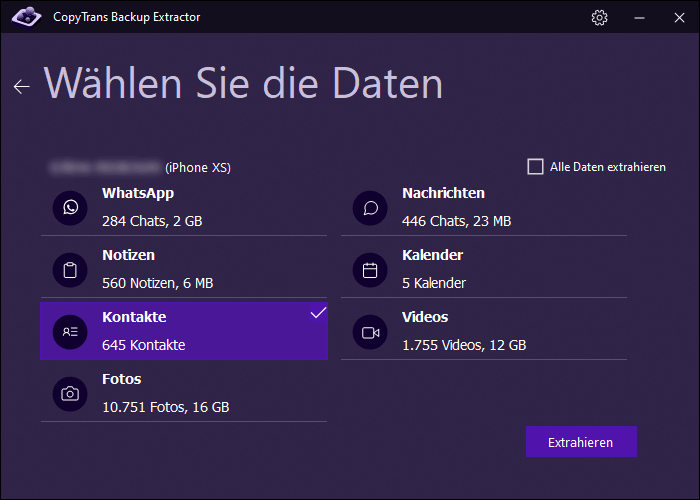700x500 pixels.
Task: Click the Videos camcorder icon
Action: pyautogui.click(x=370, y=332)
